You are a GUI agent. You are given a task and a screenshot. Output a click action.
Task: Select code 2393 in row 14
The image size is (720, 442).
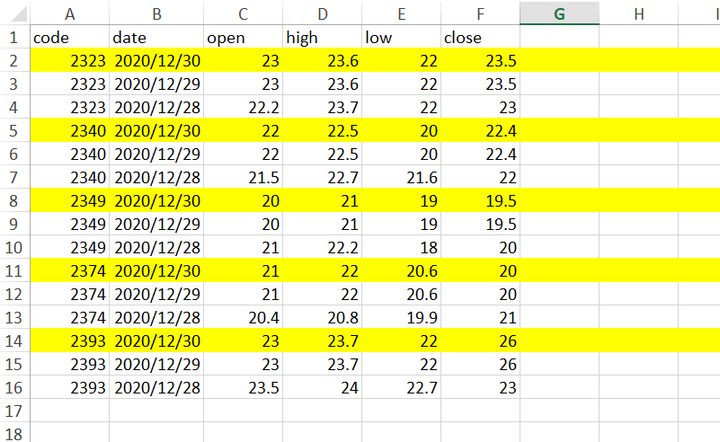coord(70,341)
